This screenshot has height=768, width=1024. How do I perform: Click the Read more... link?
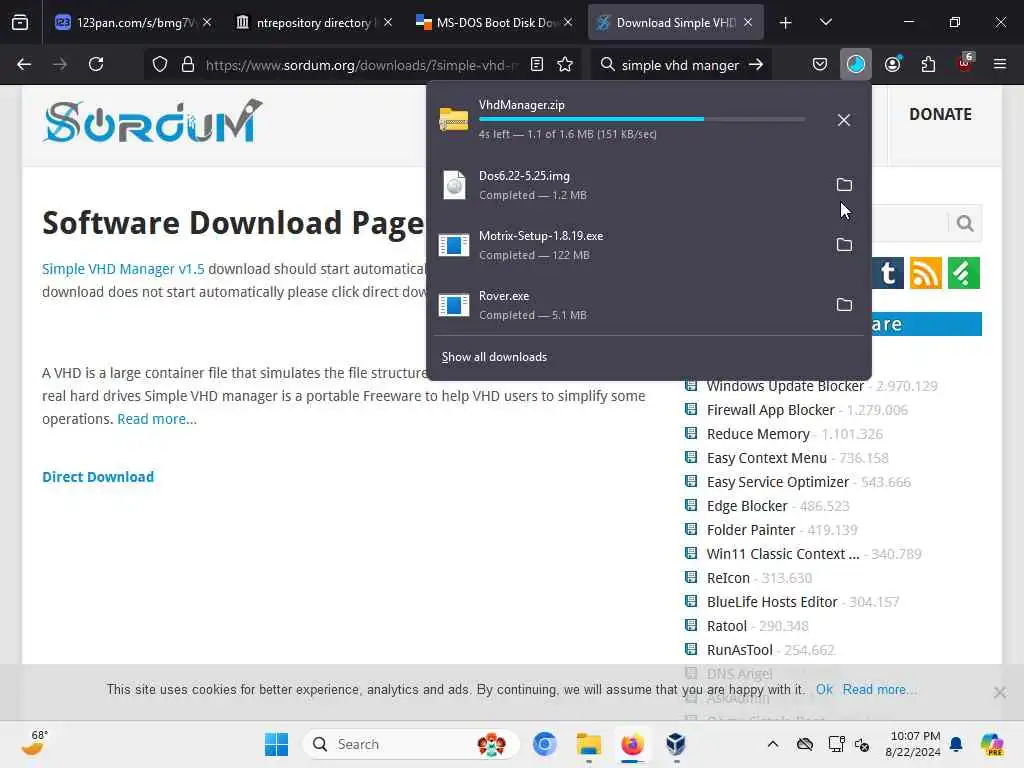click(157, 419)
